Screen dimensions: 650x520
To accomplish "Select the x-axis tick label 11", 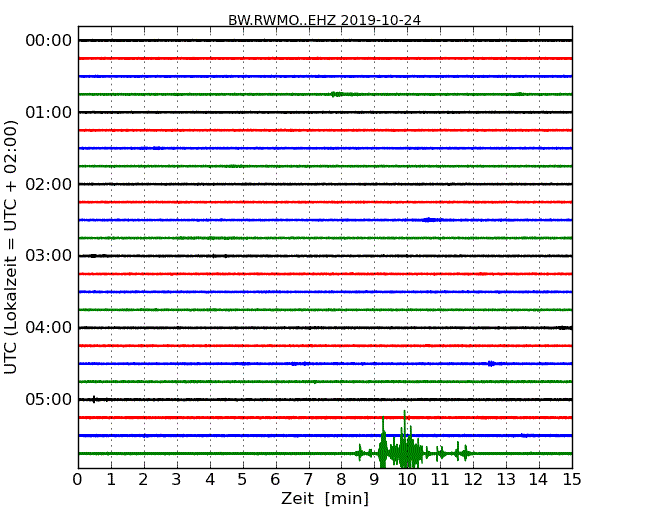I will click(440, 480).
